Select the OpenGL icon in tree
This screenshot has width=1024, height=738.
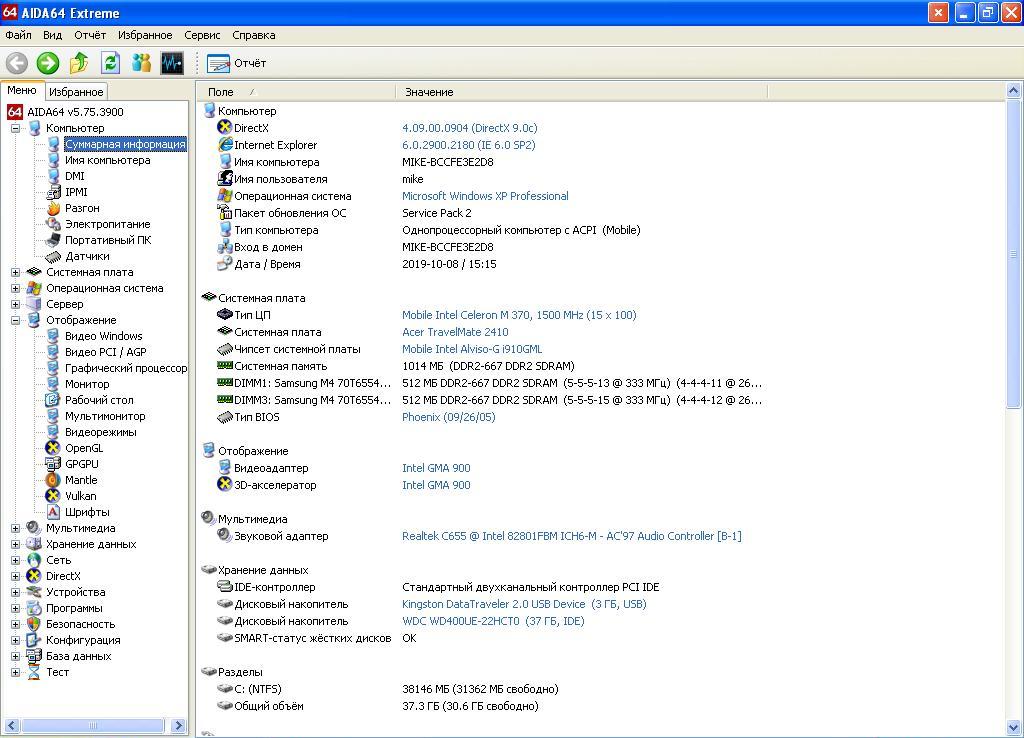point(54,448)
